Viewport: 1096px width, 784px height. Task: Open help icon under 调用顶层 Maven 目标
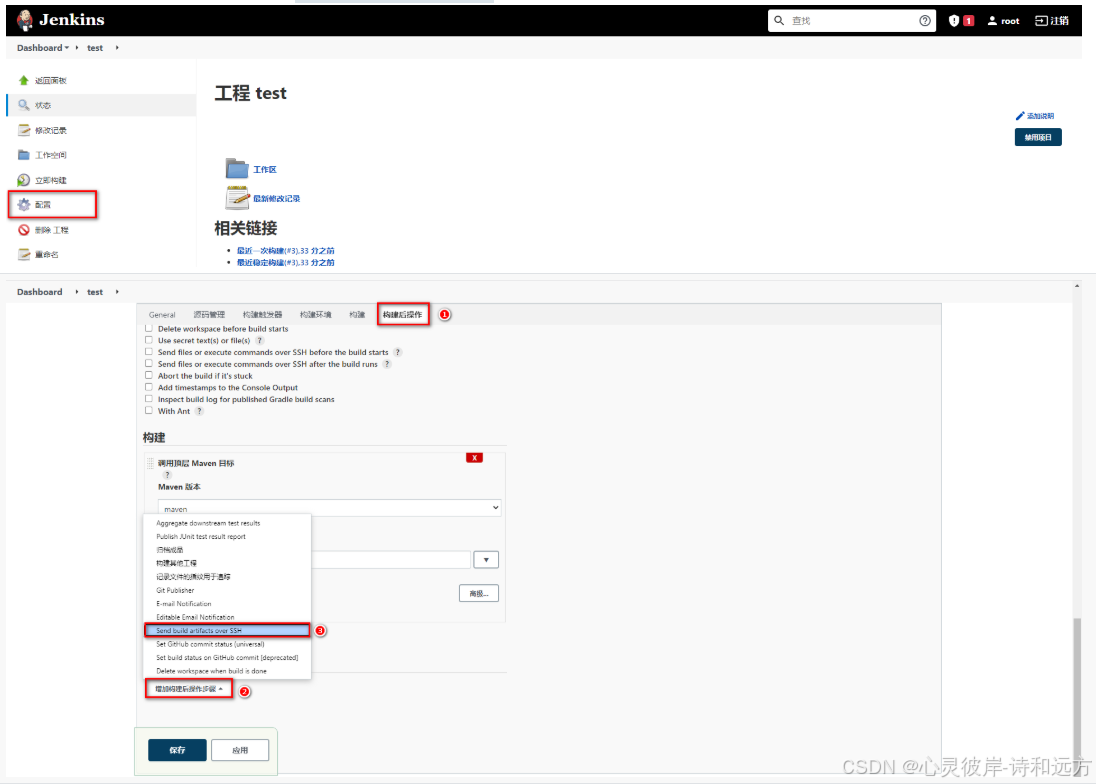pos(167,475)
